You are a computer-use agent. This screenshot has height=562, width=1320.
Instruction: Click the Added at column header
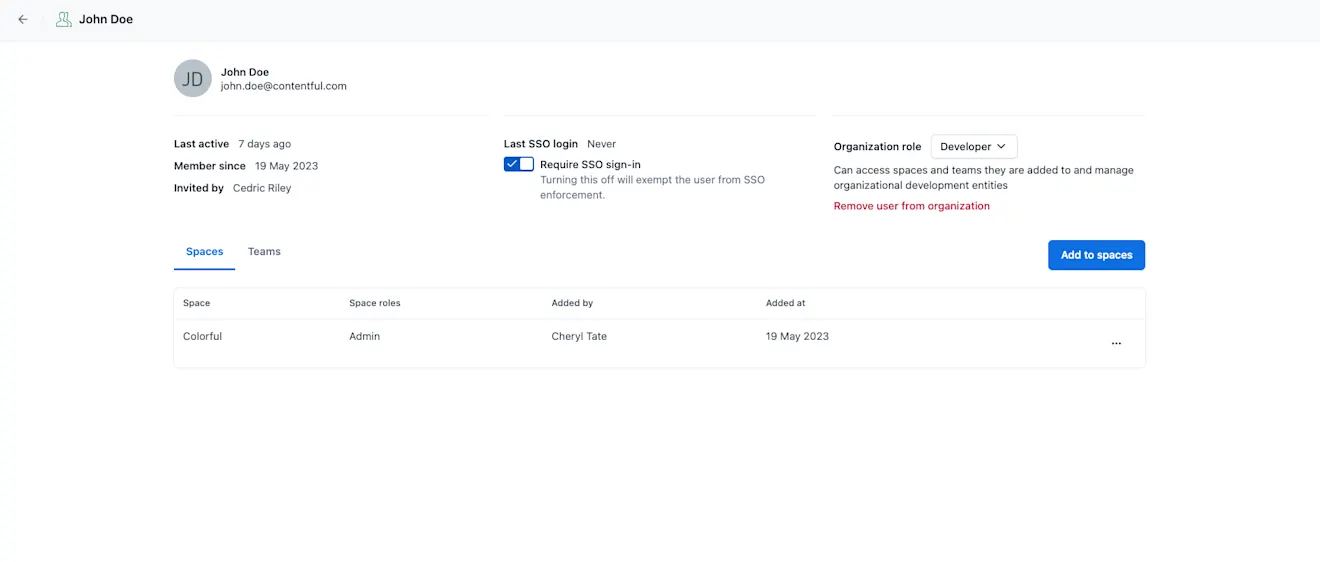tap(786, 303)
